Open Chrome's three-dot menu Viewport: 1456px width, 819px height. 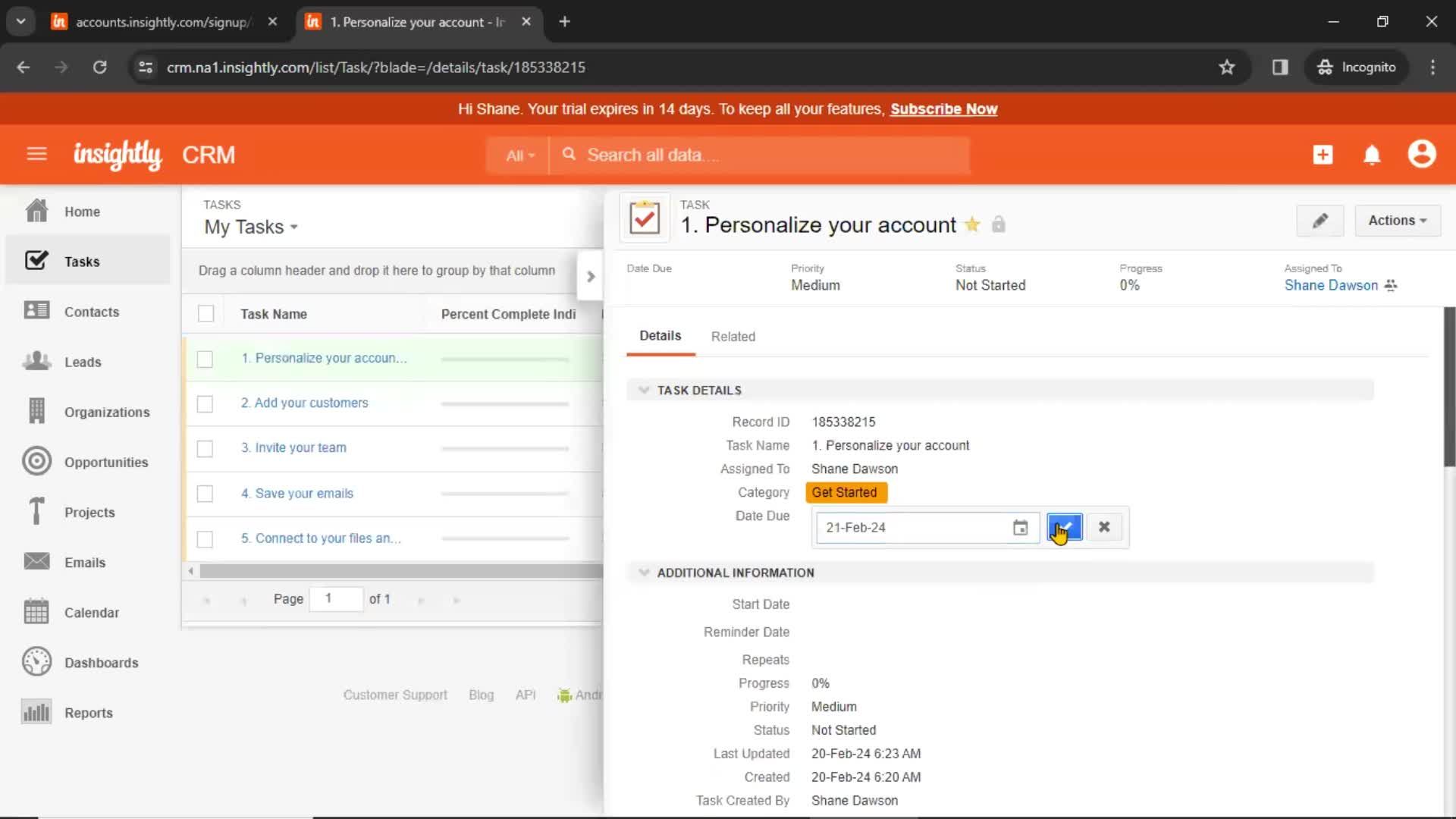pyautogui.click(x=1432, y=67)
